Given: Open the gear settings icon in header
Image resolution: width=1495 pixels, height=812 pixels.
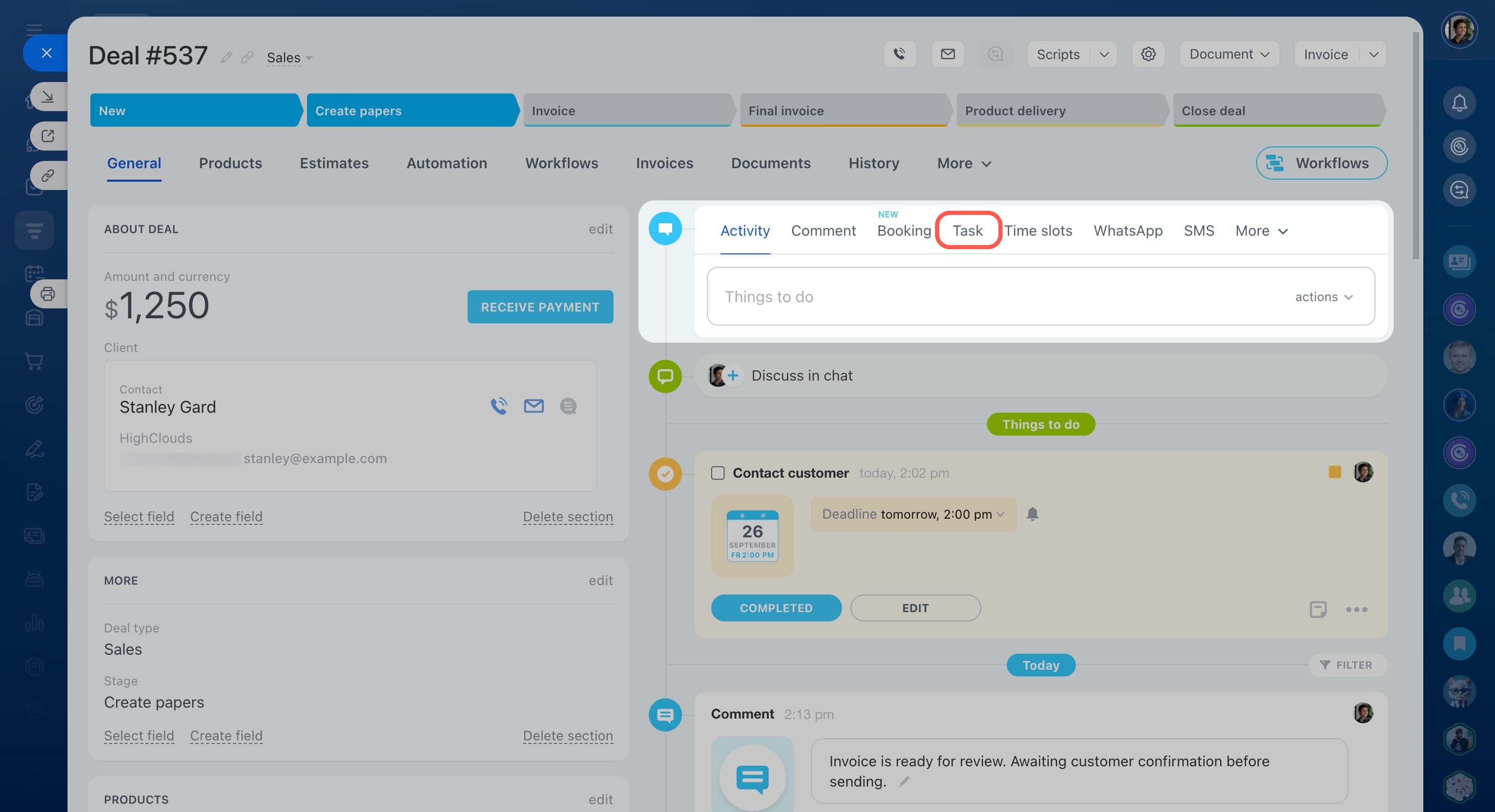Looking at the screenshot, I should click(1147, 54).
